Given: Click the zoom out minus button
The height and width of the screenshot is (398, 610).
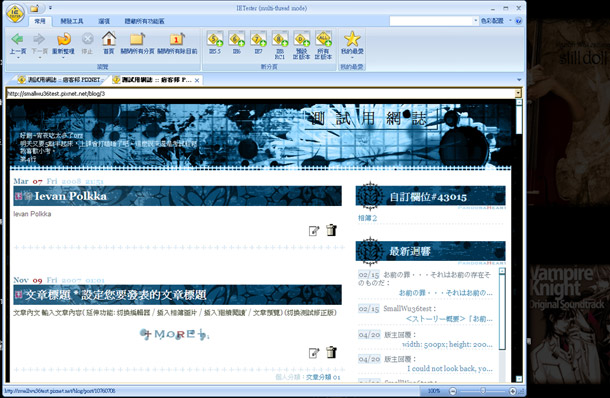Looking at the screenshot, I should pyautogui.click(x=453, y=391).
